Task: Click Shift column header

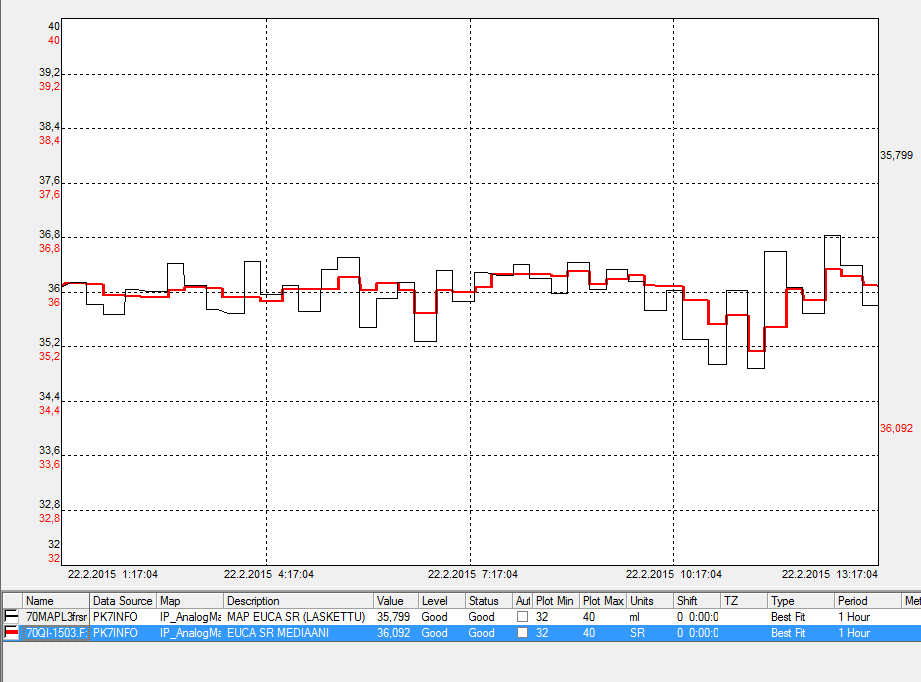Action: [x=697, y=601]
